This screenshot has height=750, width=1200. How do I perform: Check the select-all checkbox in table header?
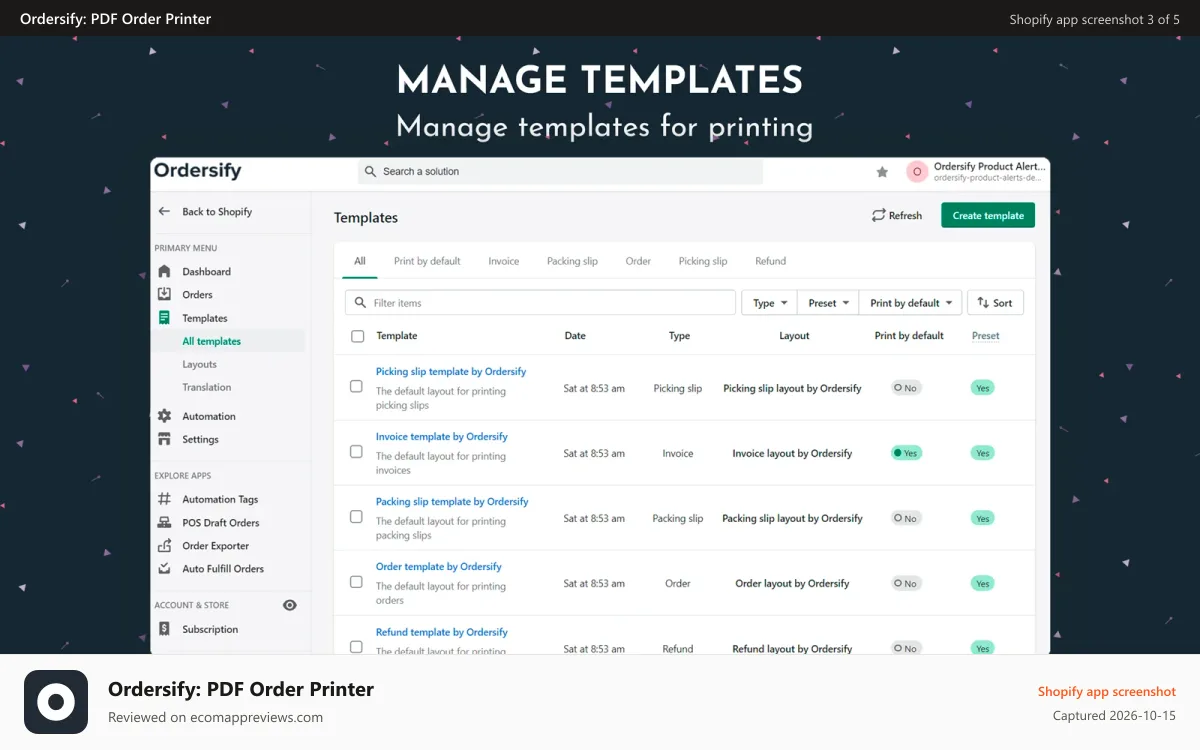(x=358, y=336)
